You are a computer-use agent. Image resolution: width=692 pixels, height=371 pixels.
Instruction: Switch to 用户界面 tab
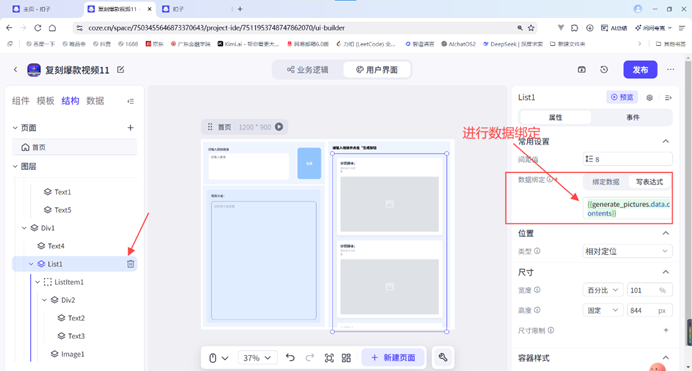377,70
